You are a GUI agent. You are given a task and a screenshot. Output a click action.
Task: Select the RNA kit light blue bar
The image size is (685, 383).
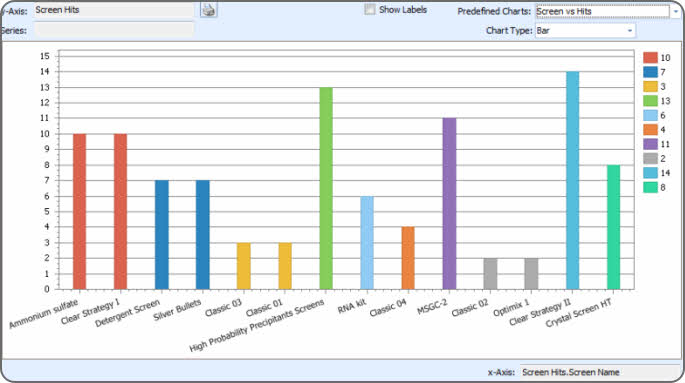(367, 242)
